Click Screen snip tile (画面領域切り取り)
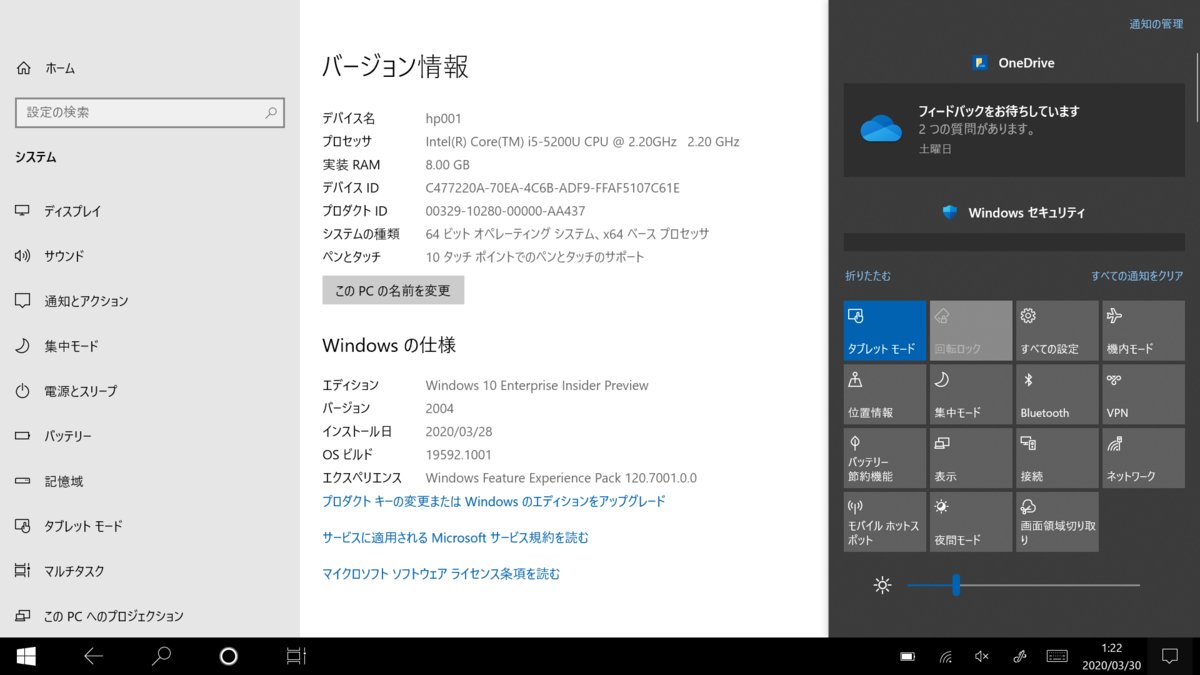The height and width of the screenshot is (675, 1200). tap(1057, 521)
